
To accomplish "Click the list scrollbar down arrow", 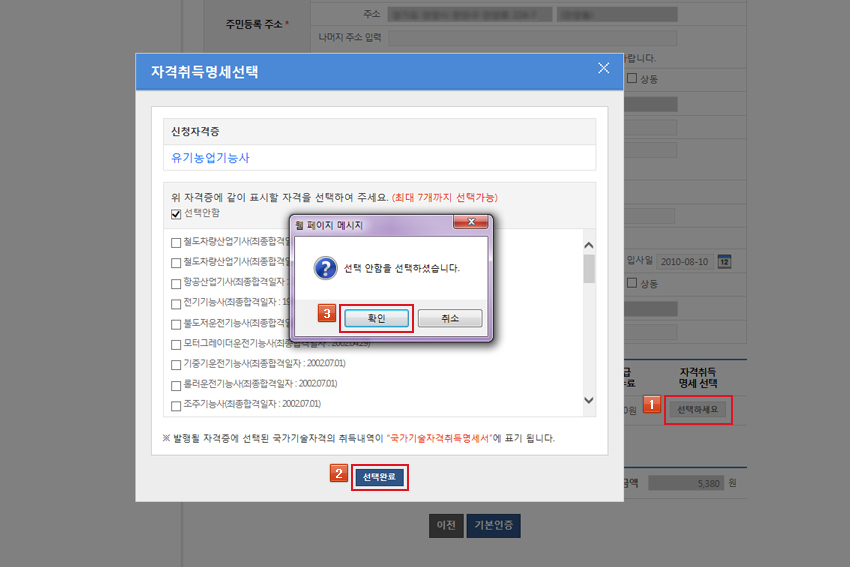I will [x=589, y=400].
